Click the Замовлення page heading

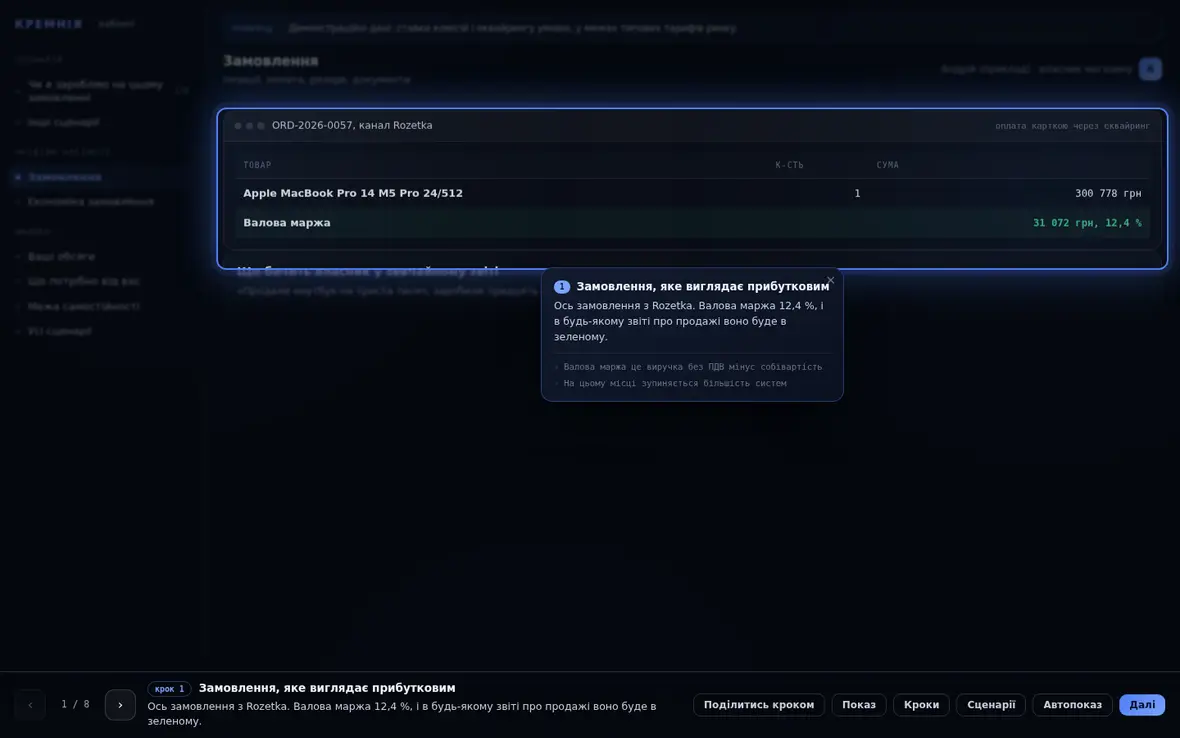271,61
